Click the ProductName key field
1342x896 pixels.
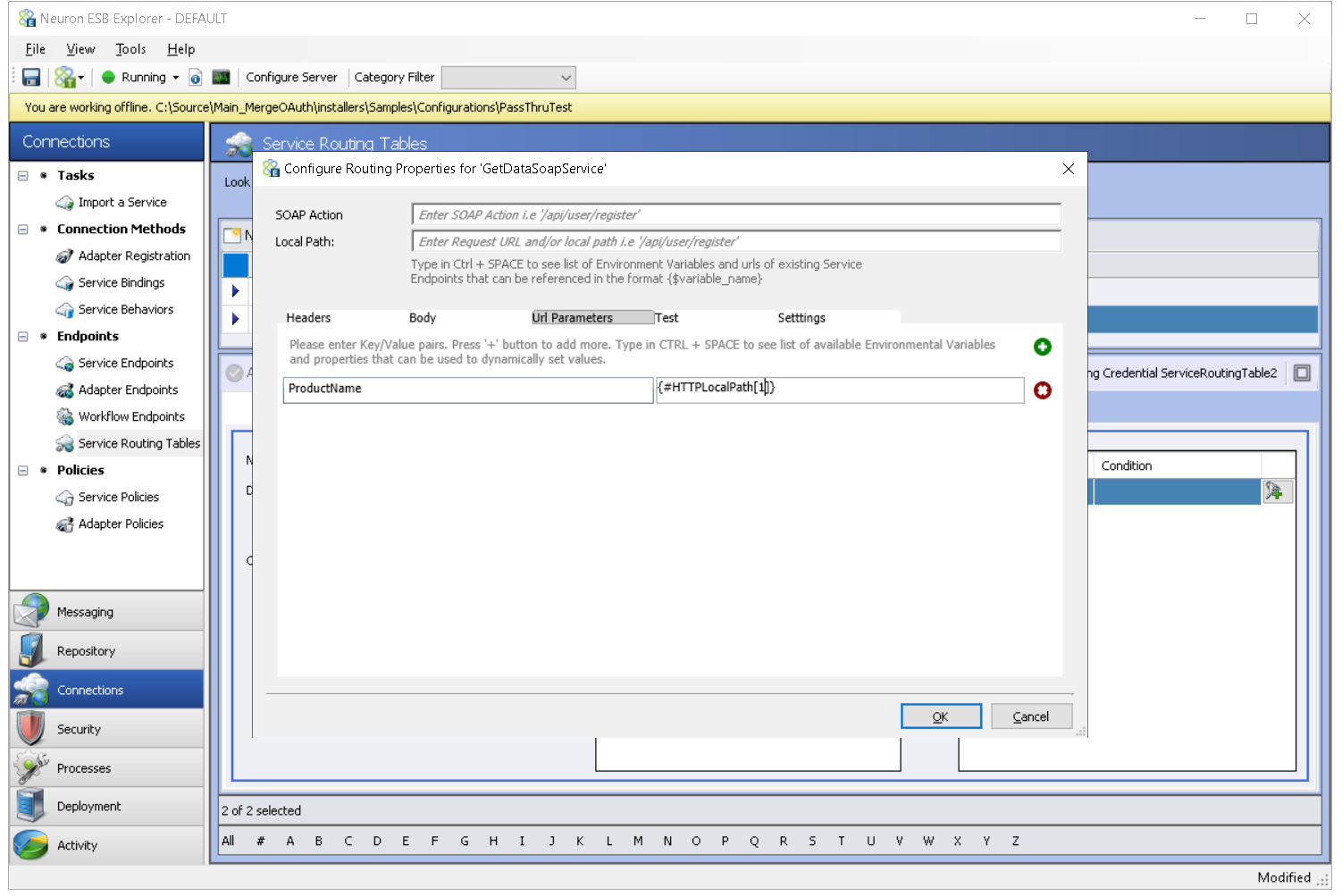pos(468,389)
